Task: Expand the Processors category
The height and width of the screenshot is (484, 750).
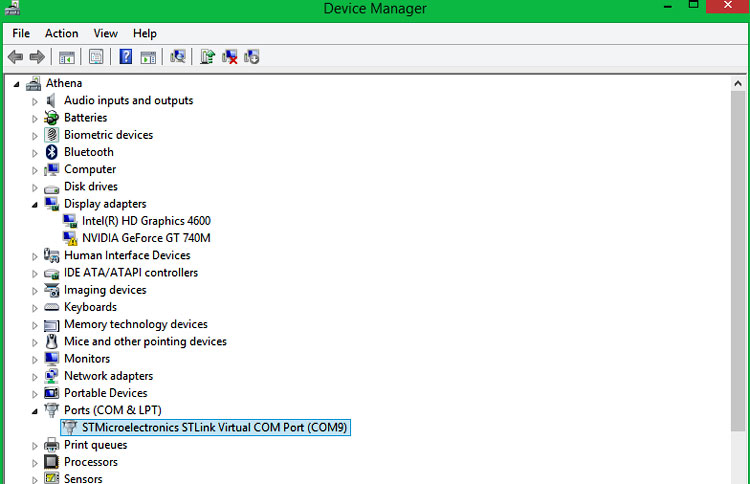Action: [34, 463]
